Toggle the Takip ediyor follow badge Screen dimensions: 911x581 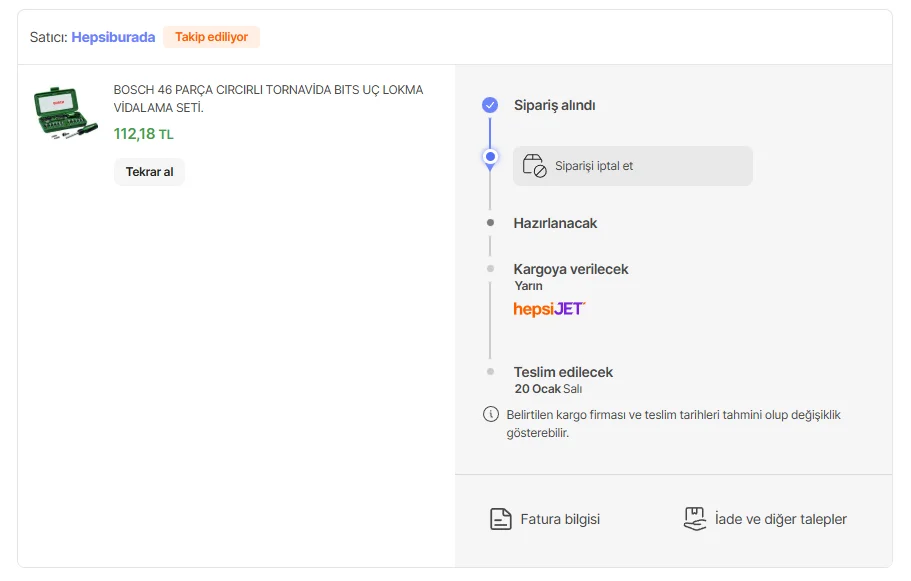[x=211, y=37]
